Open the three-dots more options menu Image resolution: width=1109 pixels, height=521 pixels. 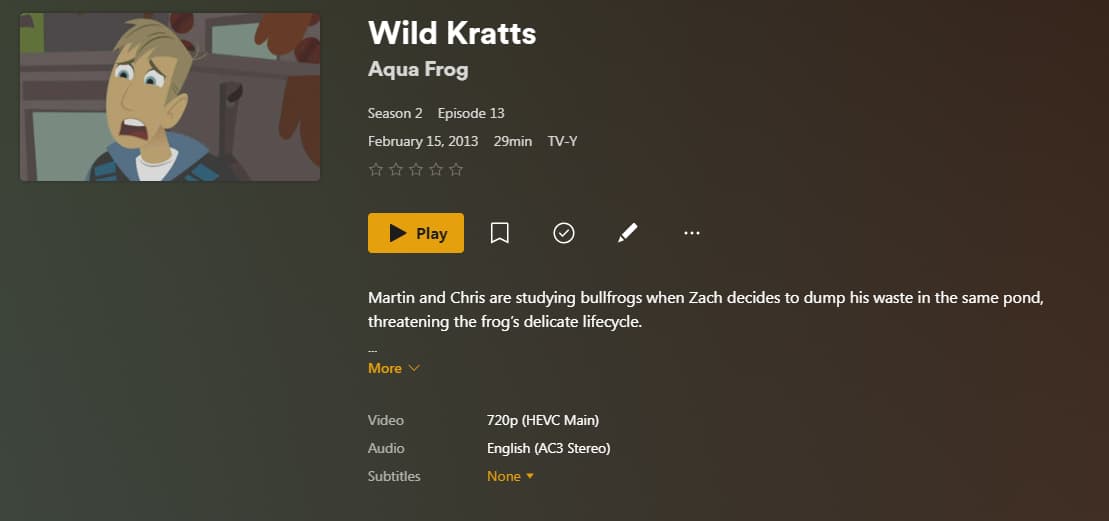click(692, 233)
